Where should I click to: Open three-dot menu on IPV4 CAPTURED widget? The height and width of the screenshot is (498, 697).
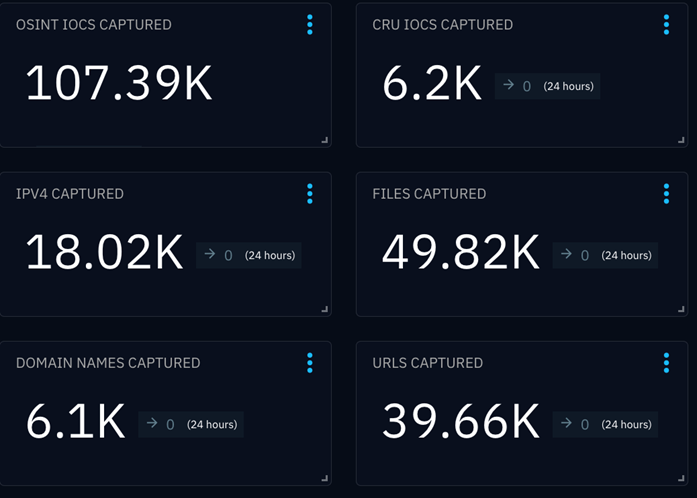(310, 194)
